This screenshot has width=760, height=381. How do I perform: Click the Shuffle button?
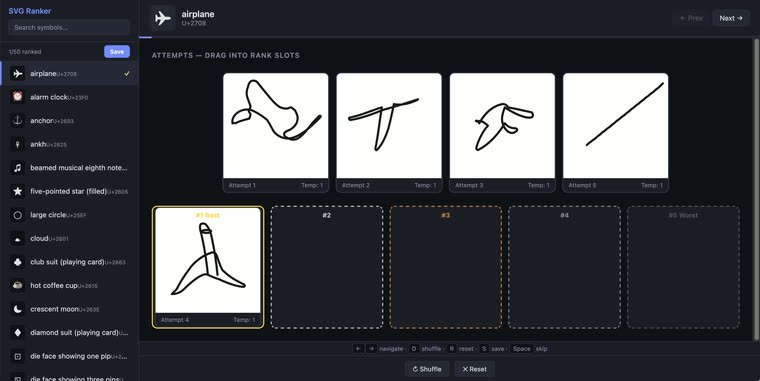pyautogui.click(x=427, y=369)
